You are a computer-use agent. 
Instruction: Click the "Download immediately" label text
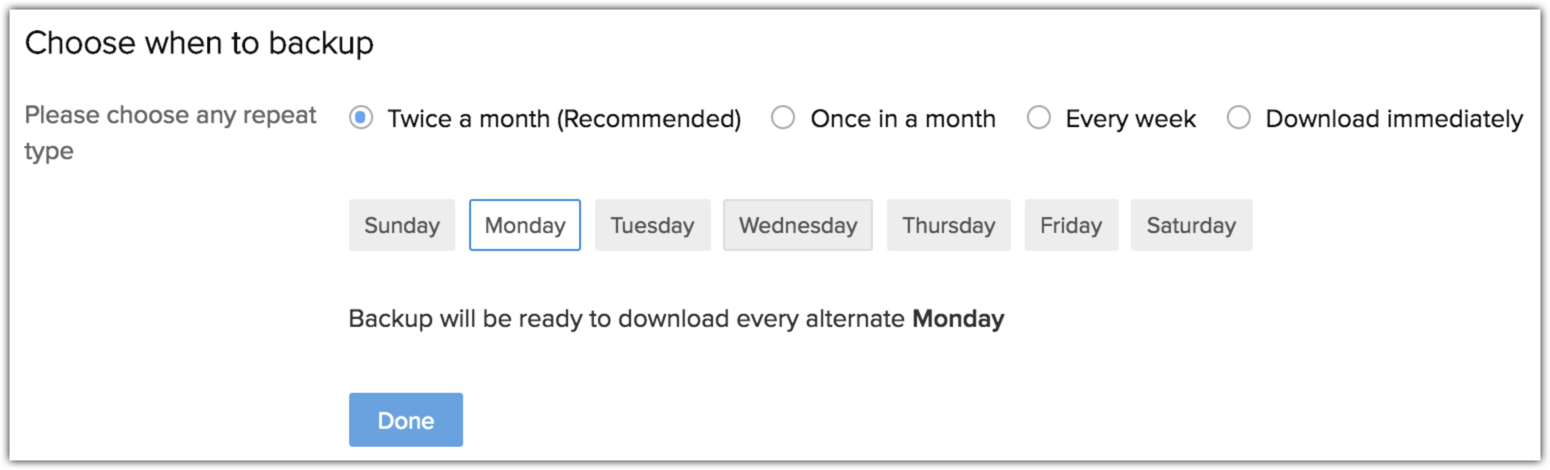(1394, 119)
